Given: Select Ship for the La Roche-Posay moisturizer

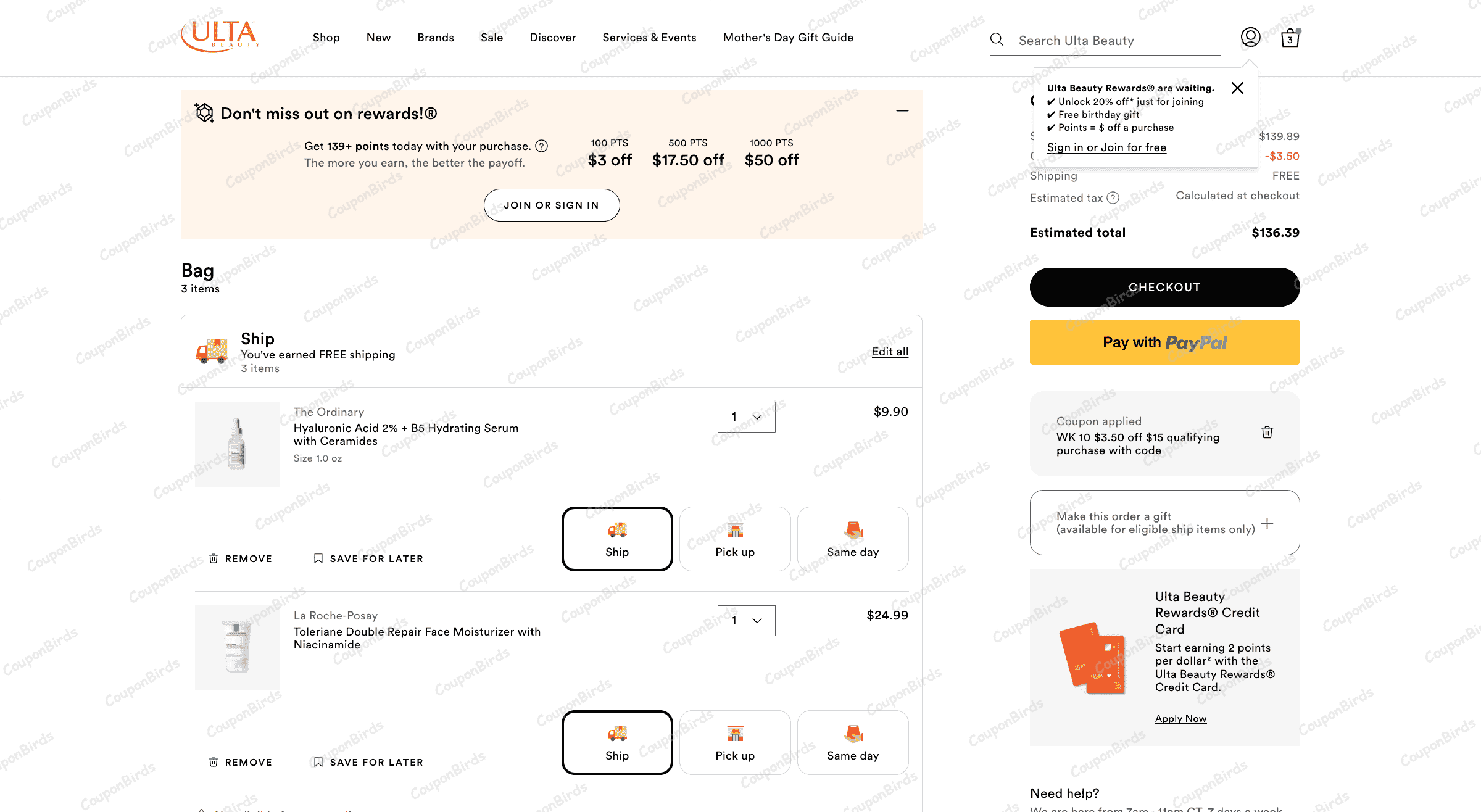Looking at the screenshot, I should pyautogui.click(x=616, y=742).
